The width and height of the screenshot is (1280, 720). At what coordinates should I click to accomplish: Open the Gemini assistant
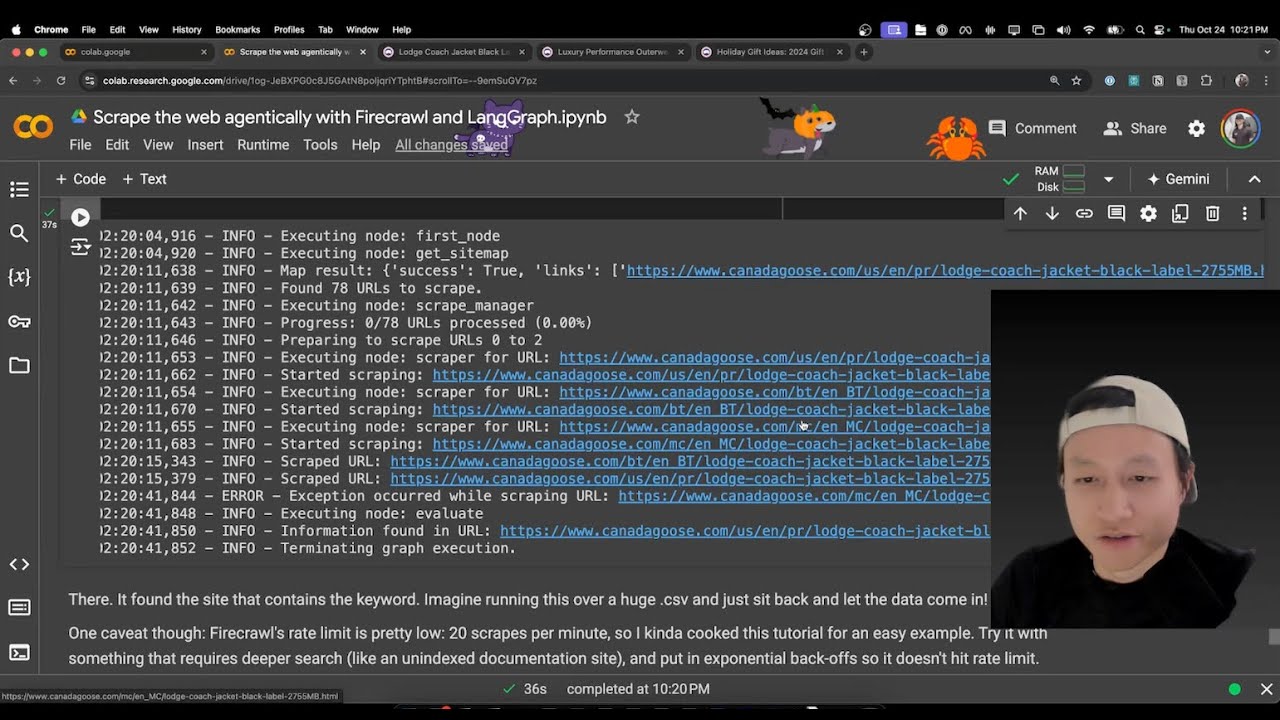coord(1178,179)
